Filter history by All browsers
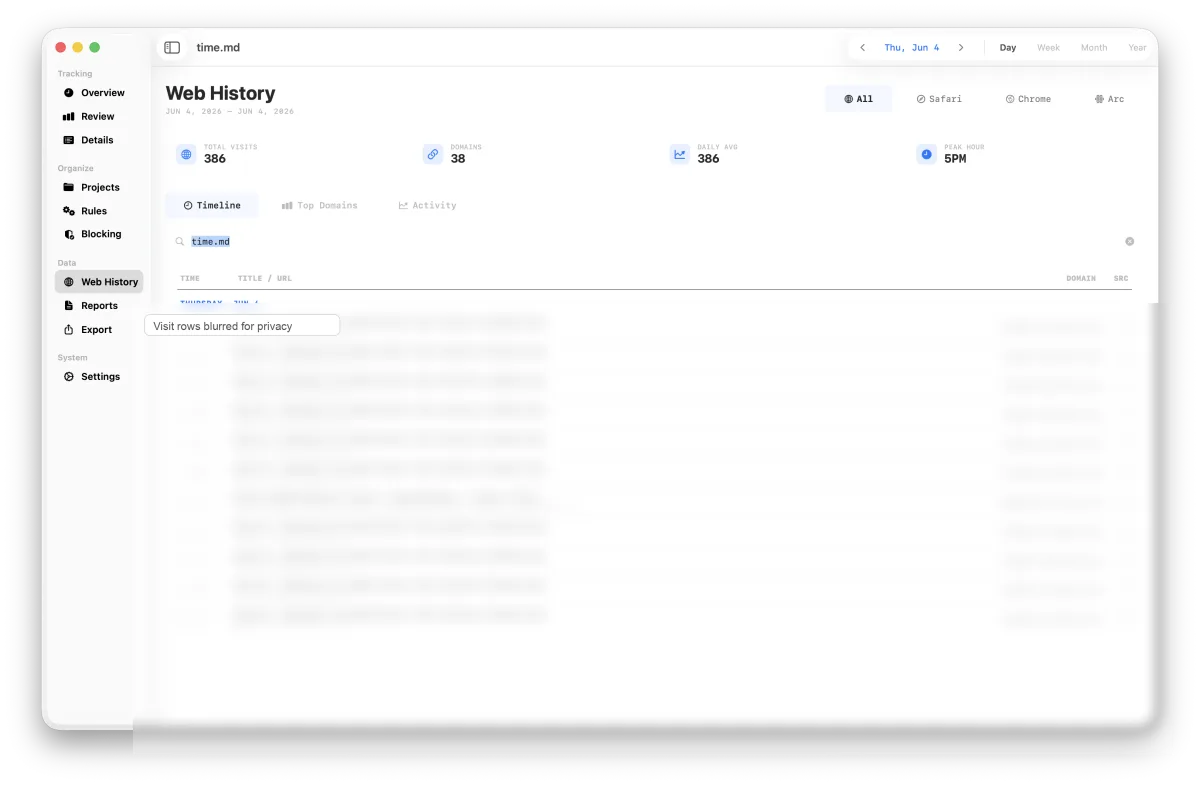 pos(858,99)
